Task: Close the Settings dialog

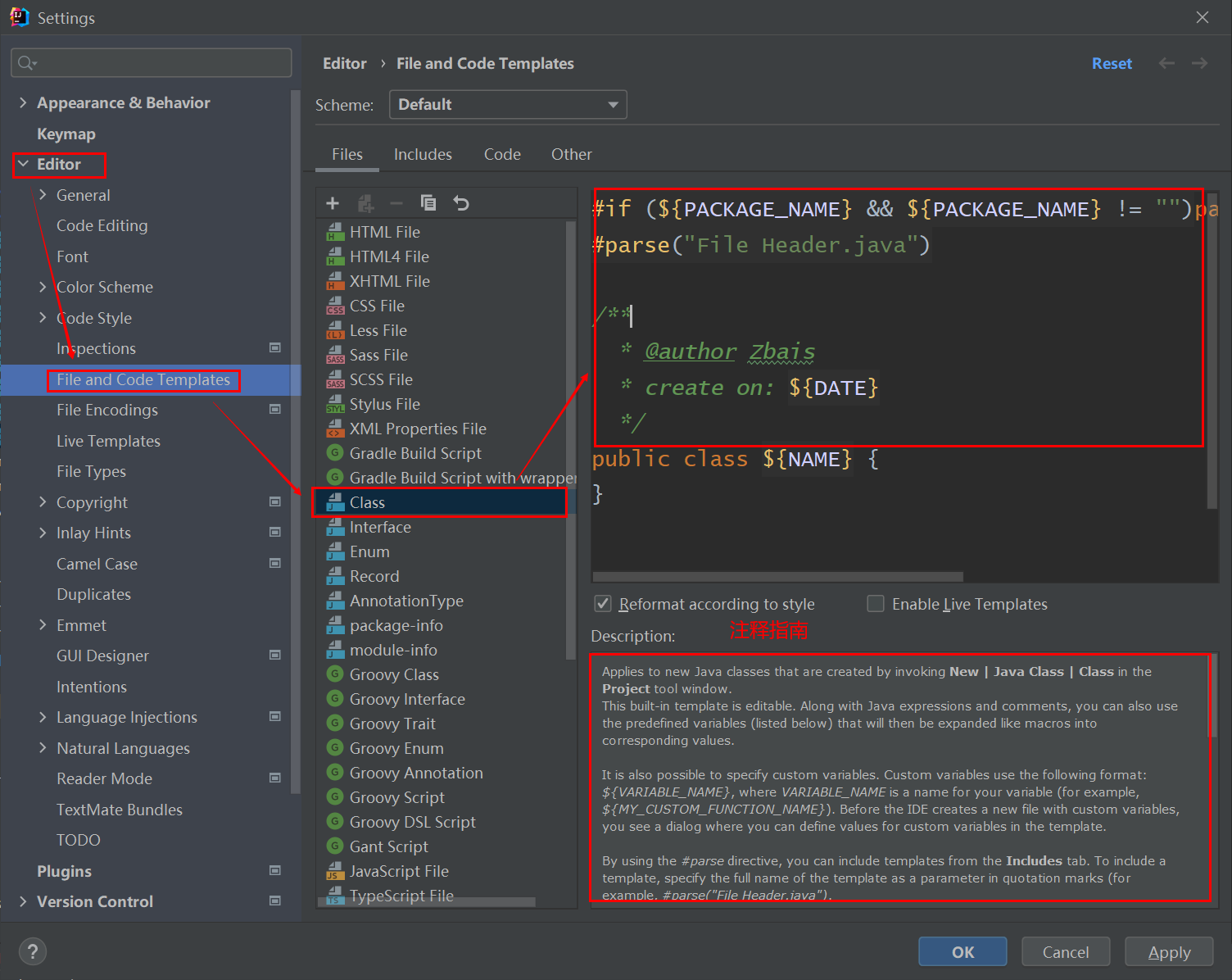Action: coord(1202,17)
